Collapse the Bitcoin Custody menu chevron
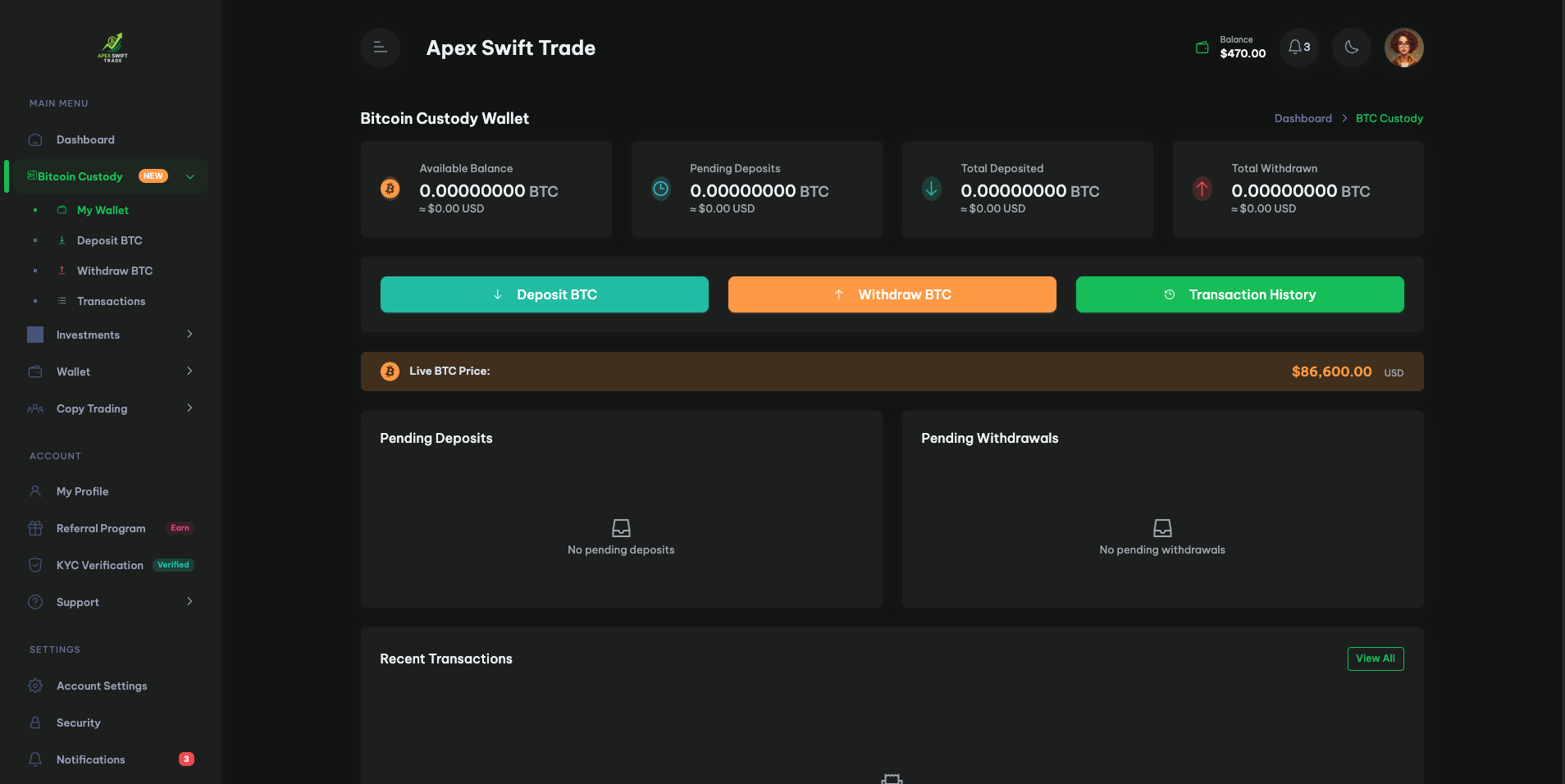 click(x=190, y=175)
